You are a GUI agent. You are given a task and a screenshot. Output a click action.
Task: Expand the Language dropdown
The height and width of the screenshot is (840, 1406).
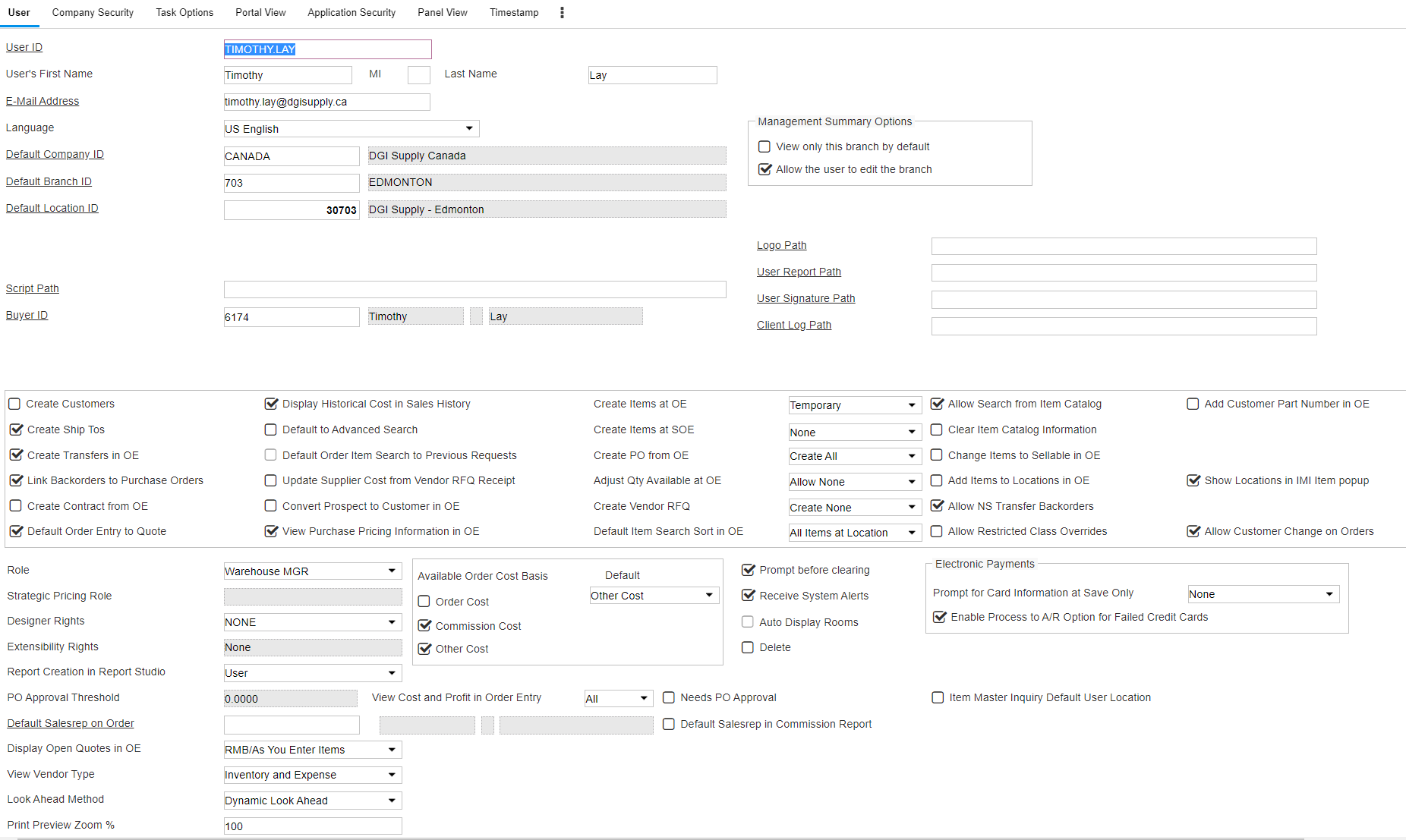click(x=351, y=129)
